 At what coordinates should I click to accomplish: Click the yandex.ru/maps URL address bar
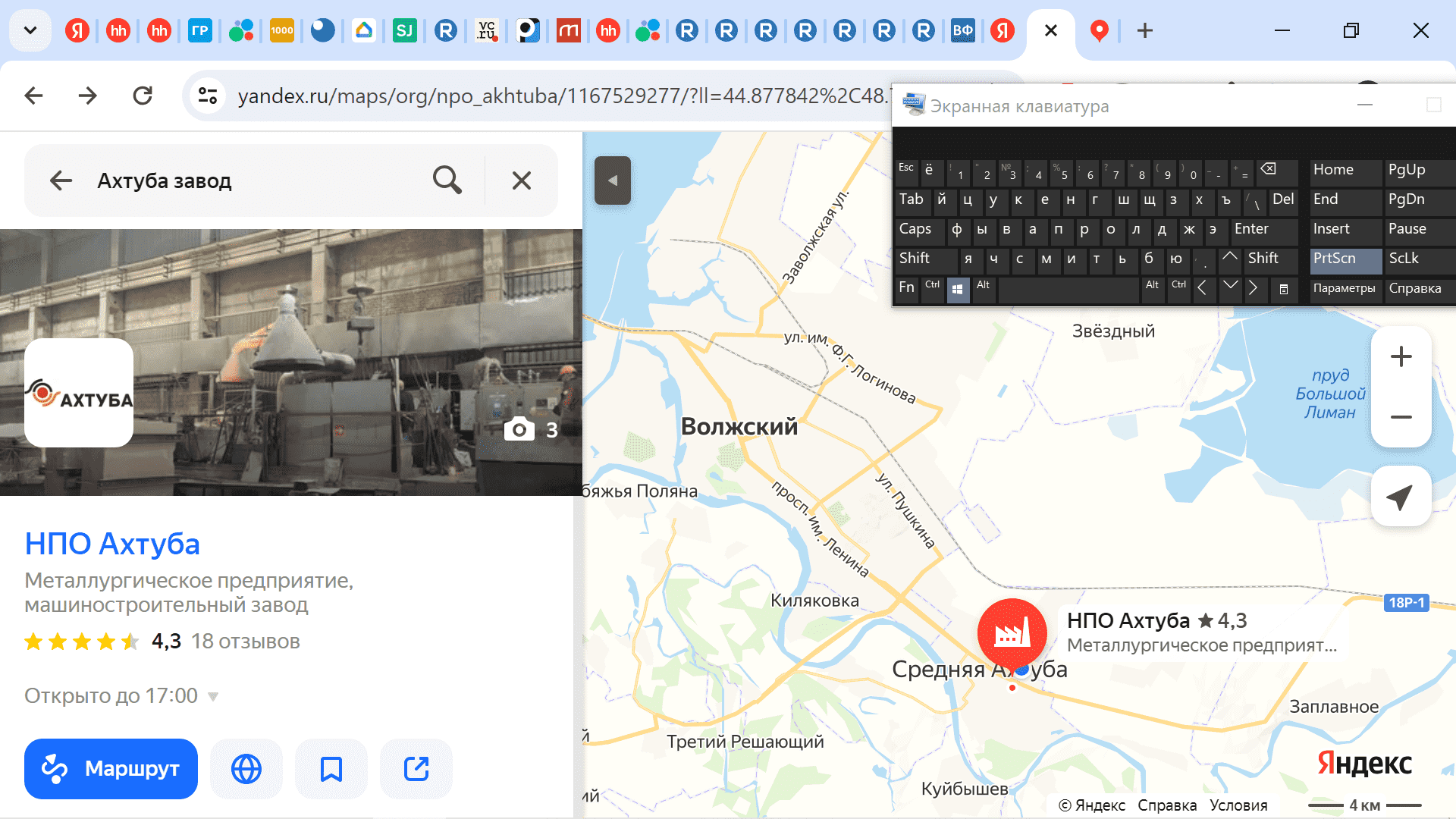[x=561, y=96]
